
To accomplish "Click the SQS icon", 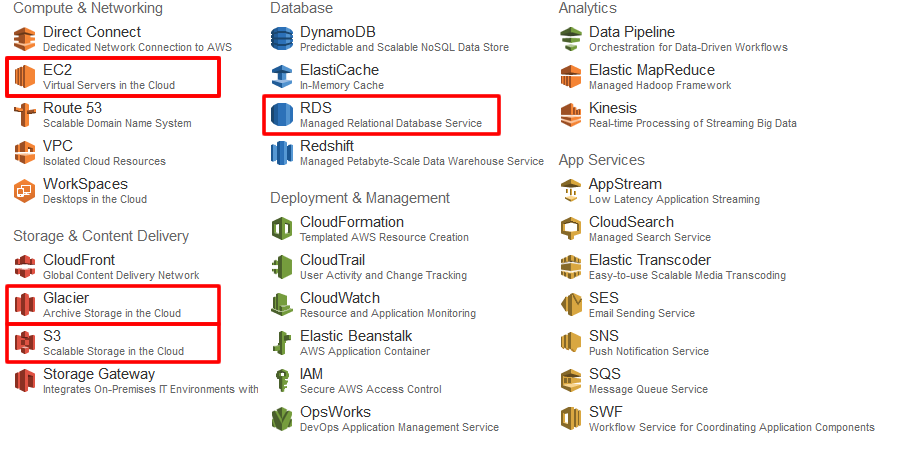I will coord(571,381).
